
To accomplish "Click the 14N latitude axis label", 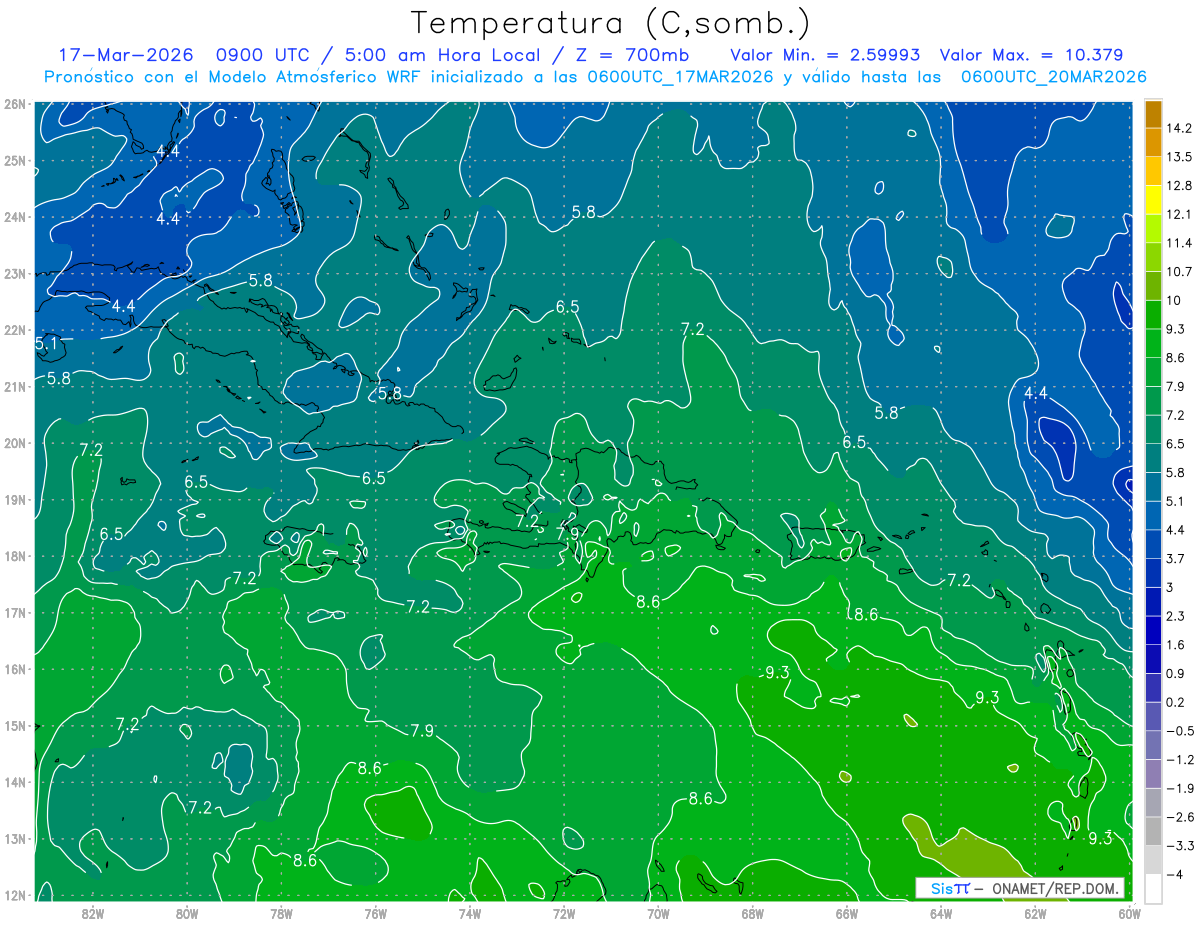I will click(x=14, y=782).
